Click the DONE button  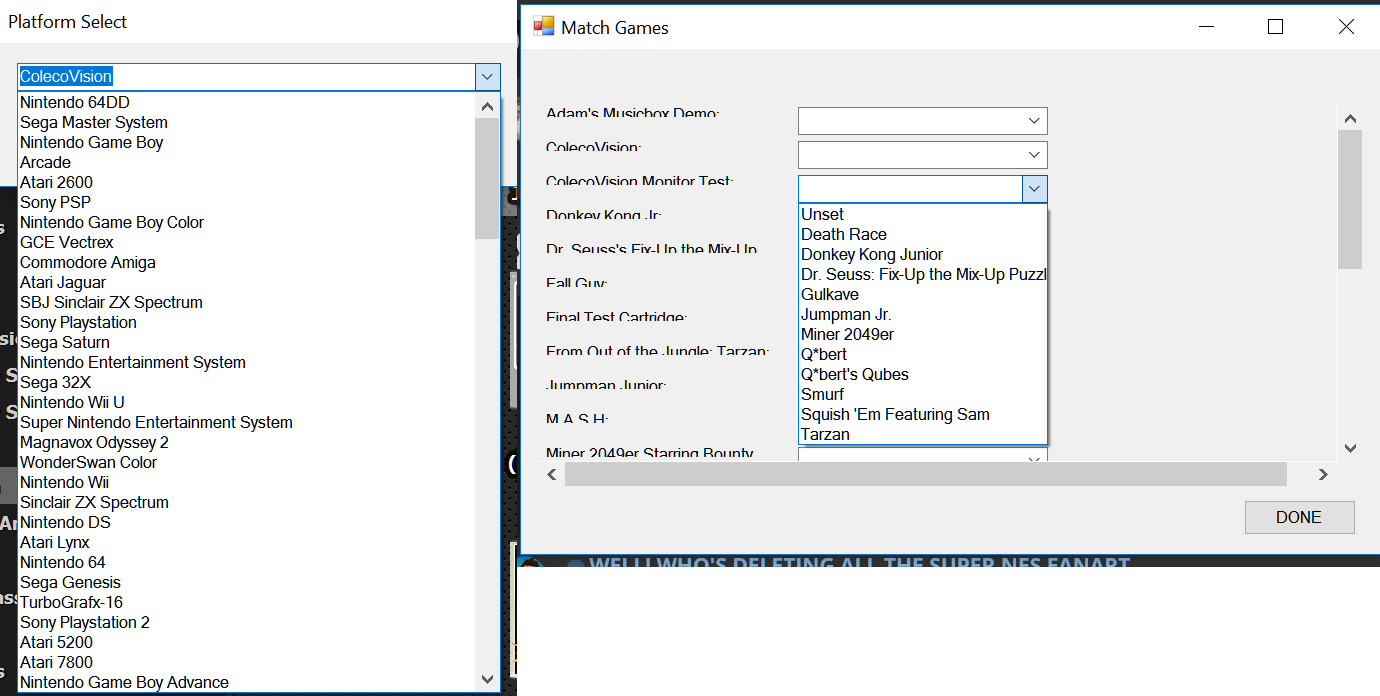1299,517
